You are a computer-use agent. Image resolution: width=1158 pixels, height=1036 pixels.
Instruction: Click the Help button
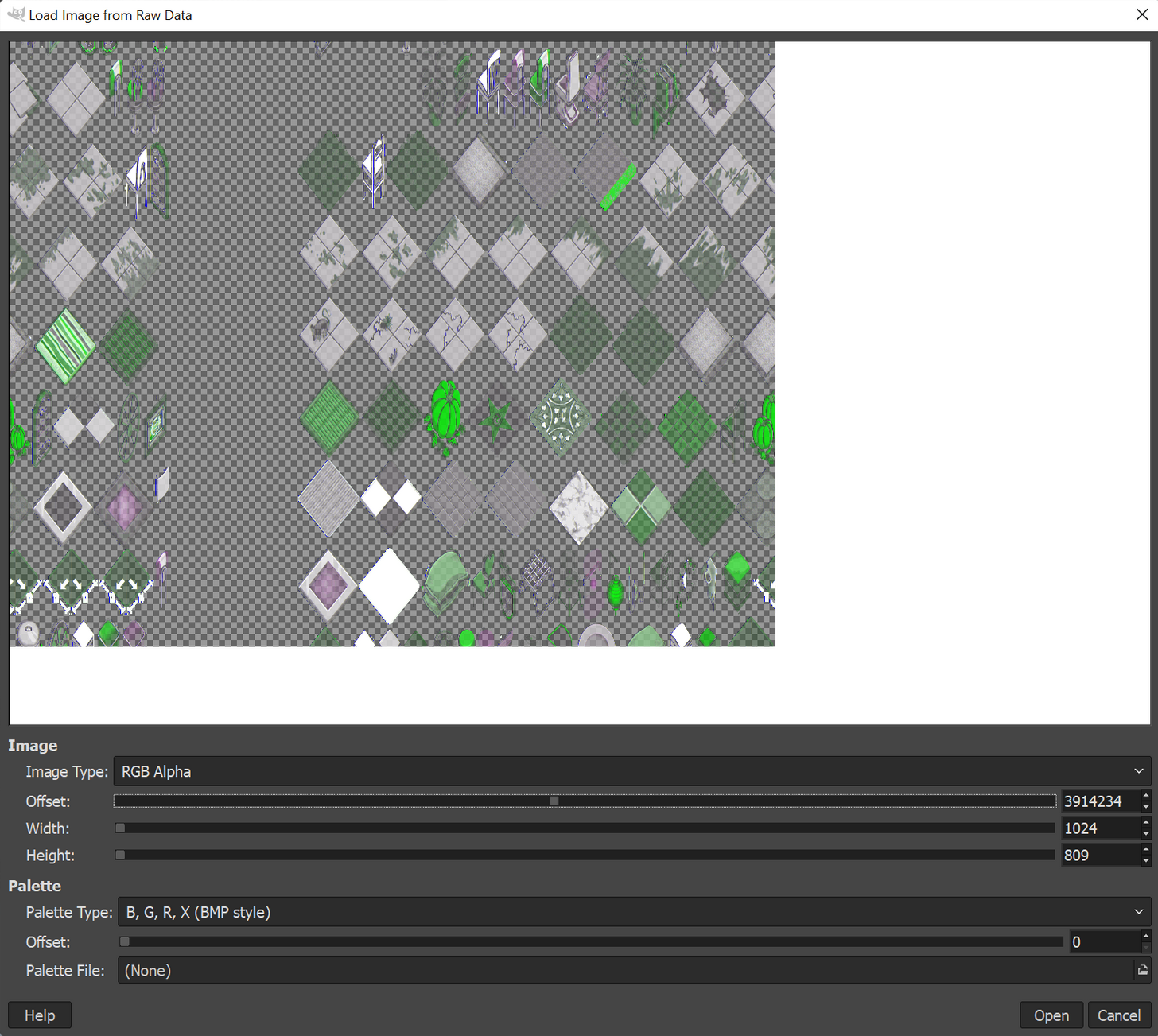point(39,1015)
